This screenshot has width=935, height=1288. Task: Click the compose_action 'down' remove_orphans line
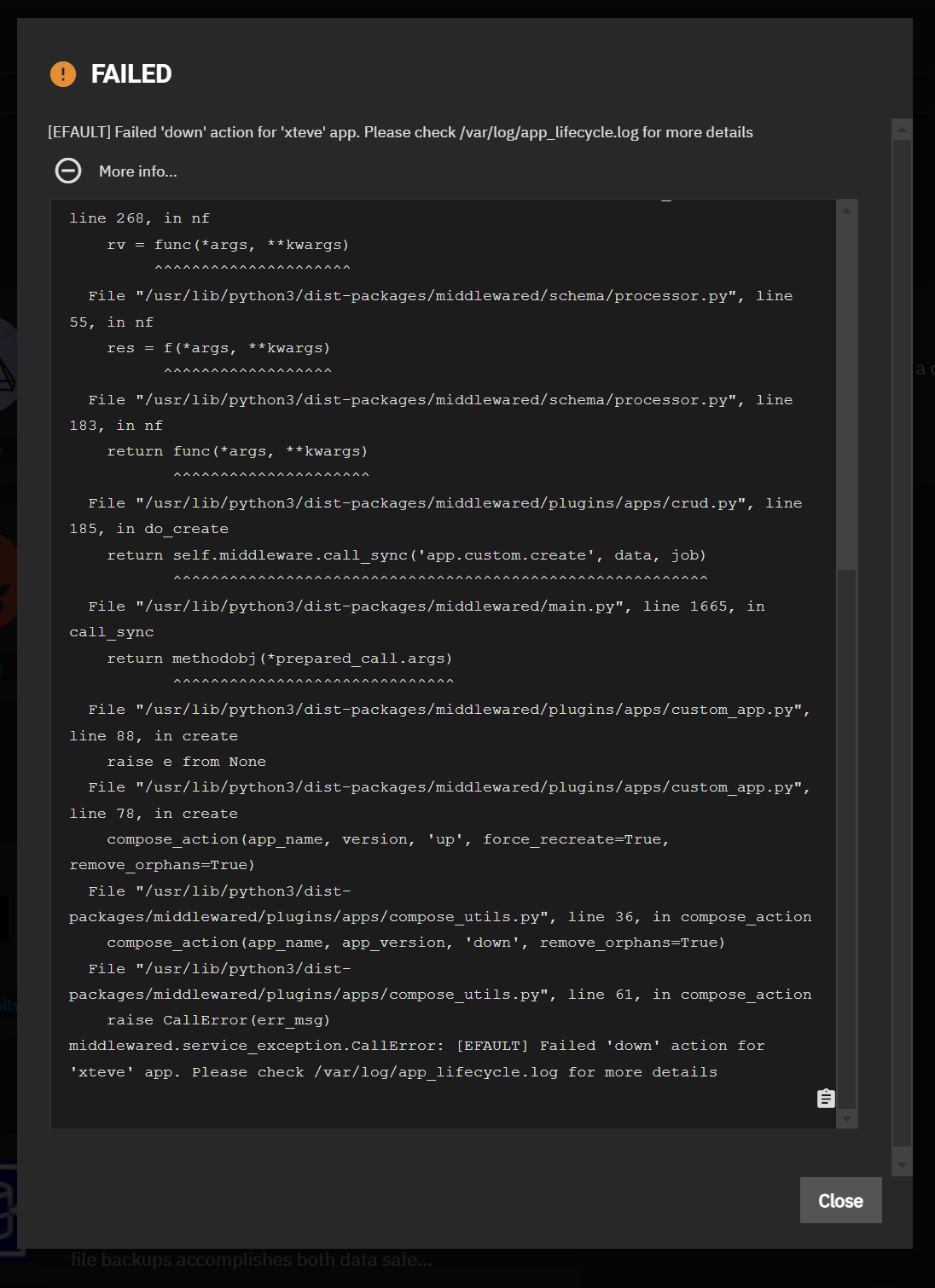(416, 943)
